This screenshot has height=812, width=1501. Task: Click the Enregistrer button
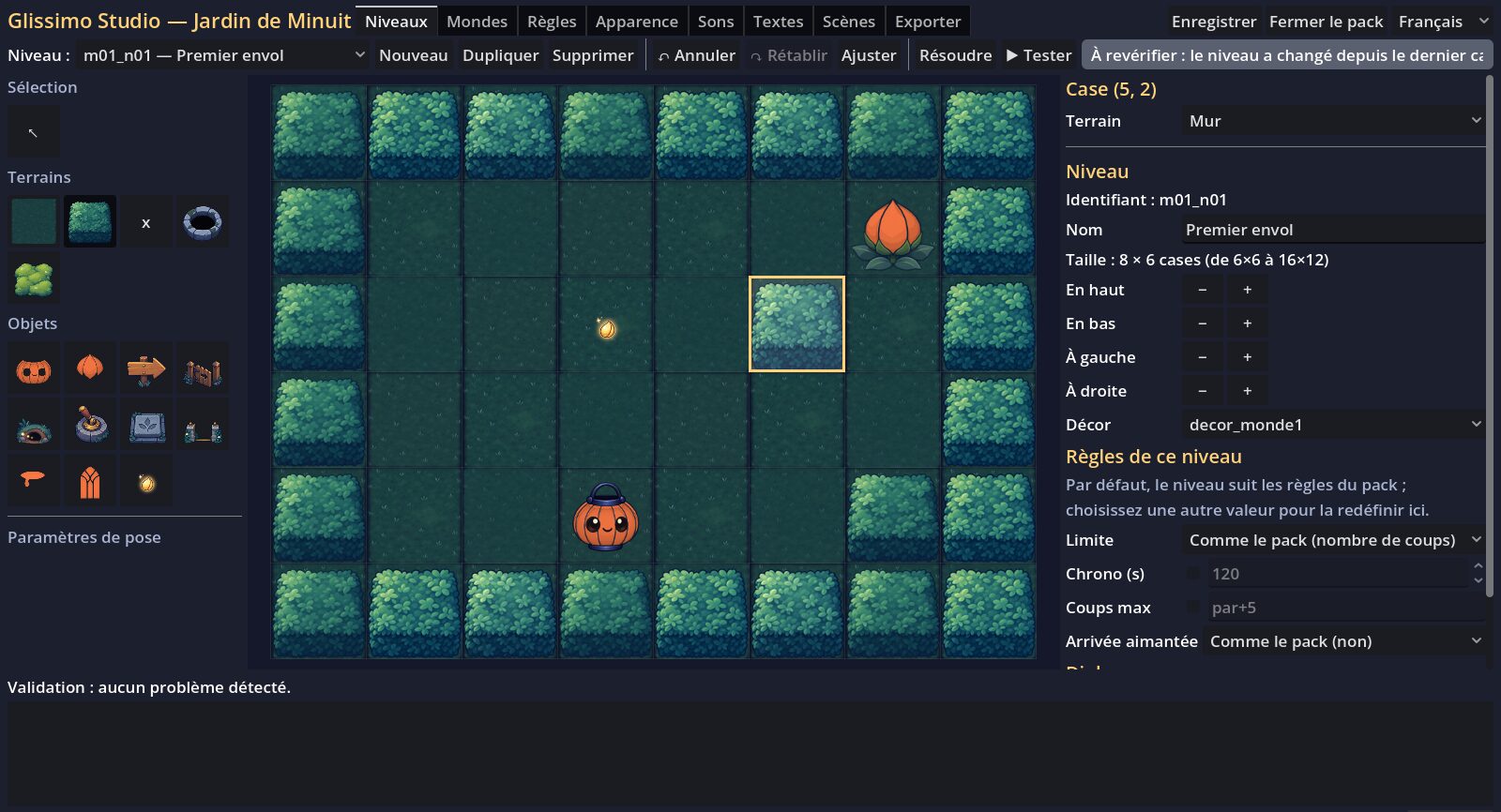1214,22
